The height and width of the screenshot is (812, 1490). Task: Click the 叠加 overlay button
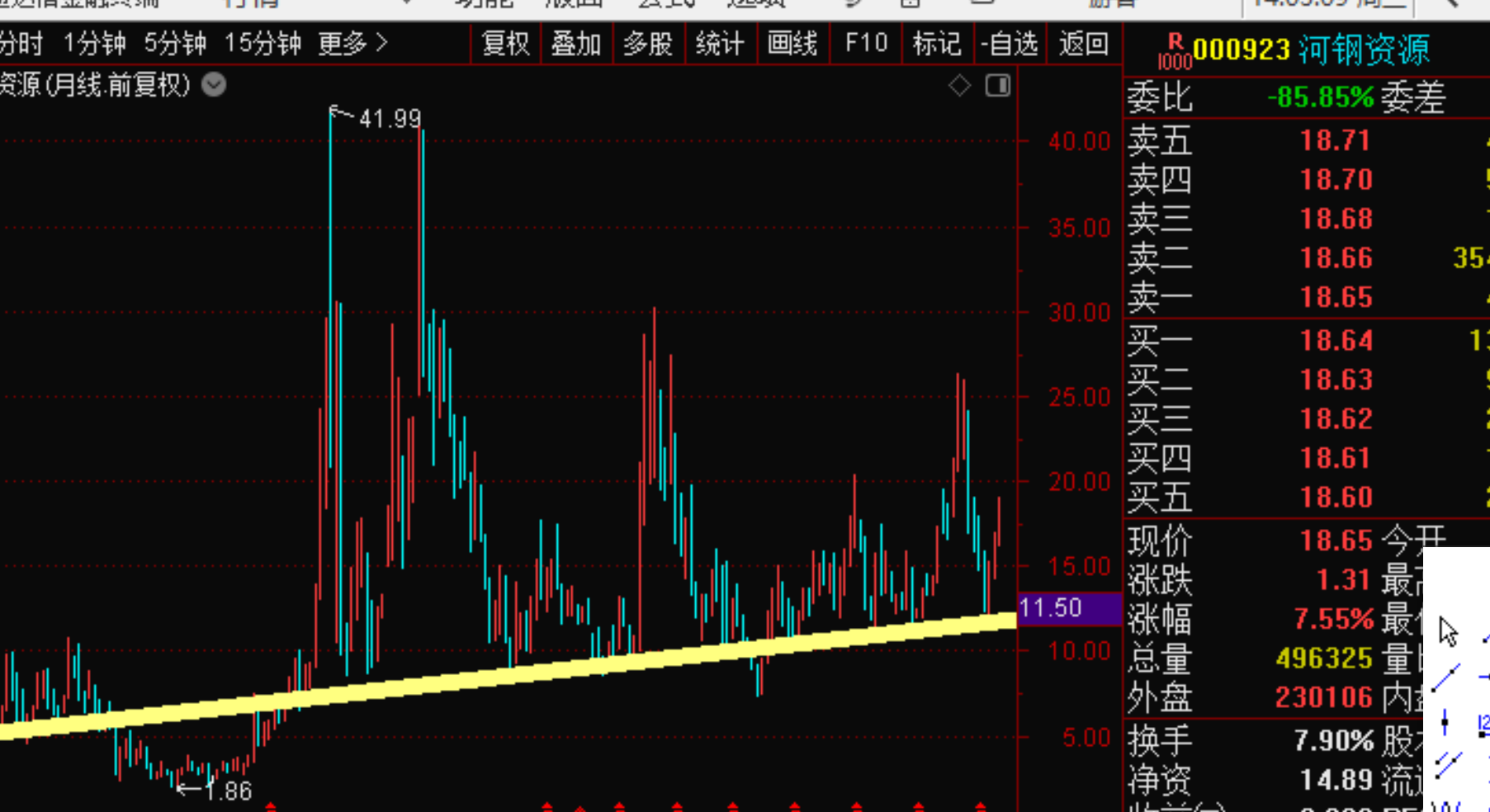coord(576,43)
